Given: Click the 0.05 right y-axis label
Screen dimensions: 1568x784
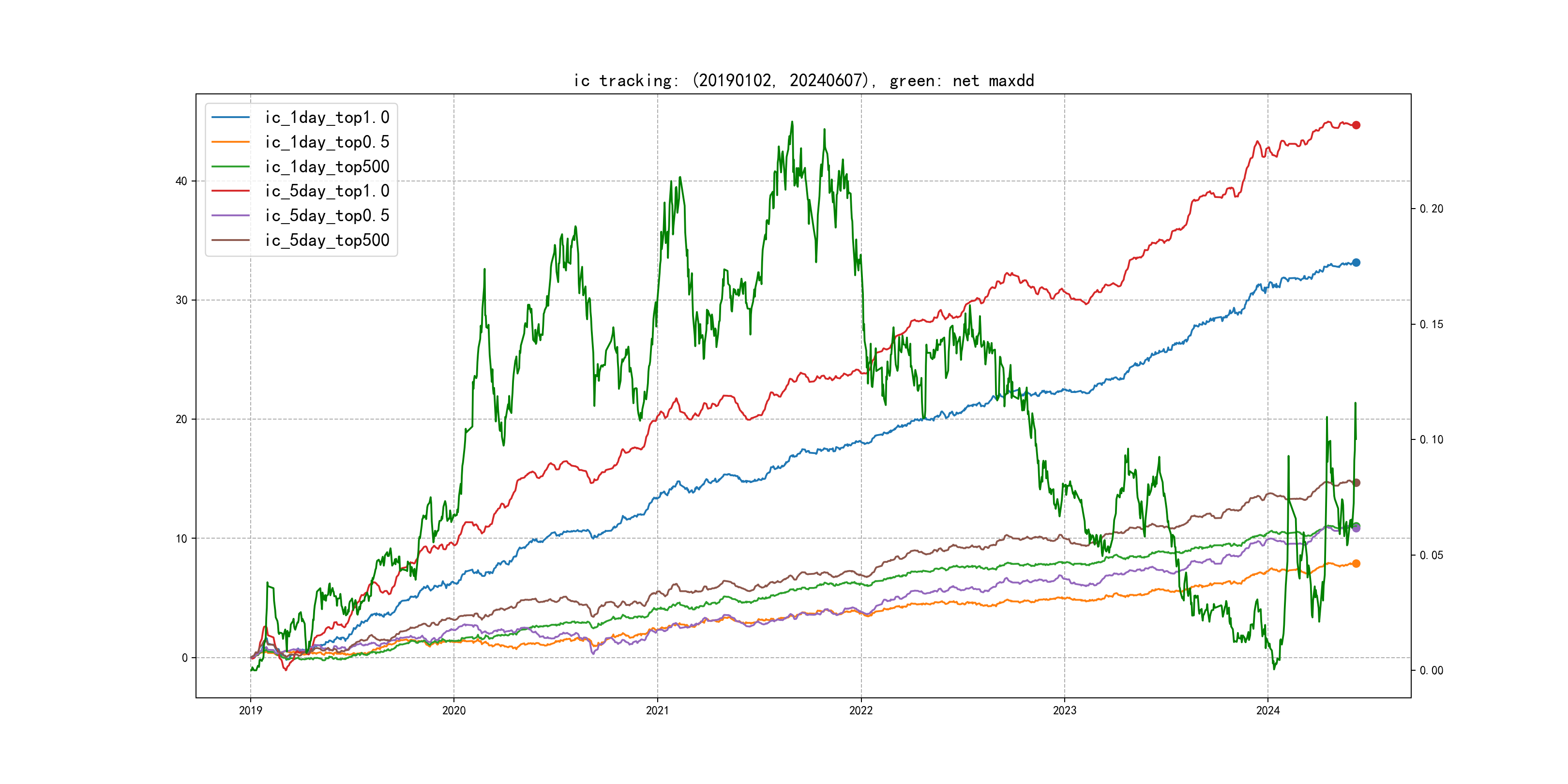Looking at the screenshot, I should click(1431, 555).
